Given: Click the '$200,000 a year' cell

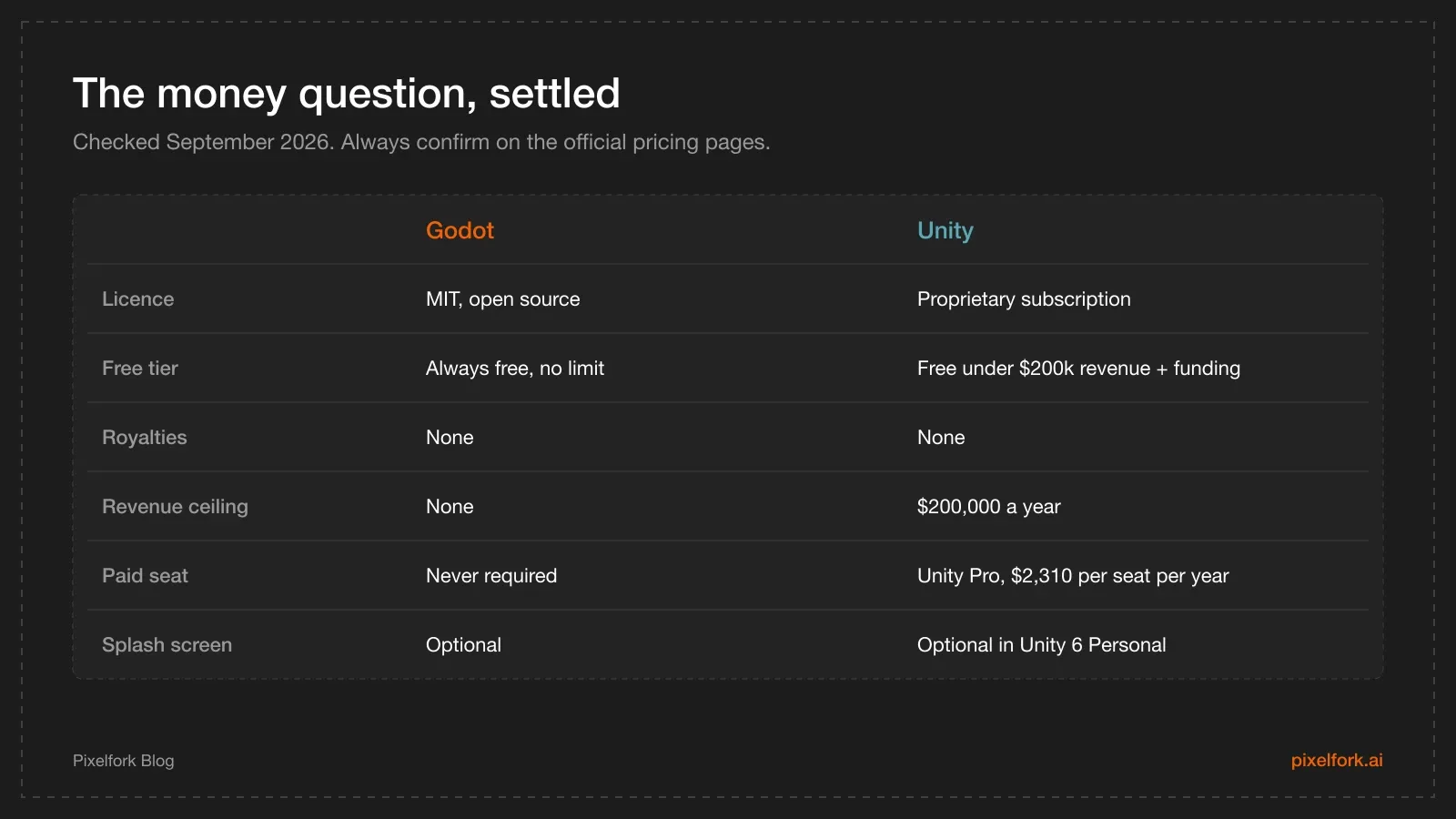Looking at the screenshot, I should (989, 506).
